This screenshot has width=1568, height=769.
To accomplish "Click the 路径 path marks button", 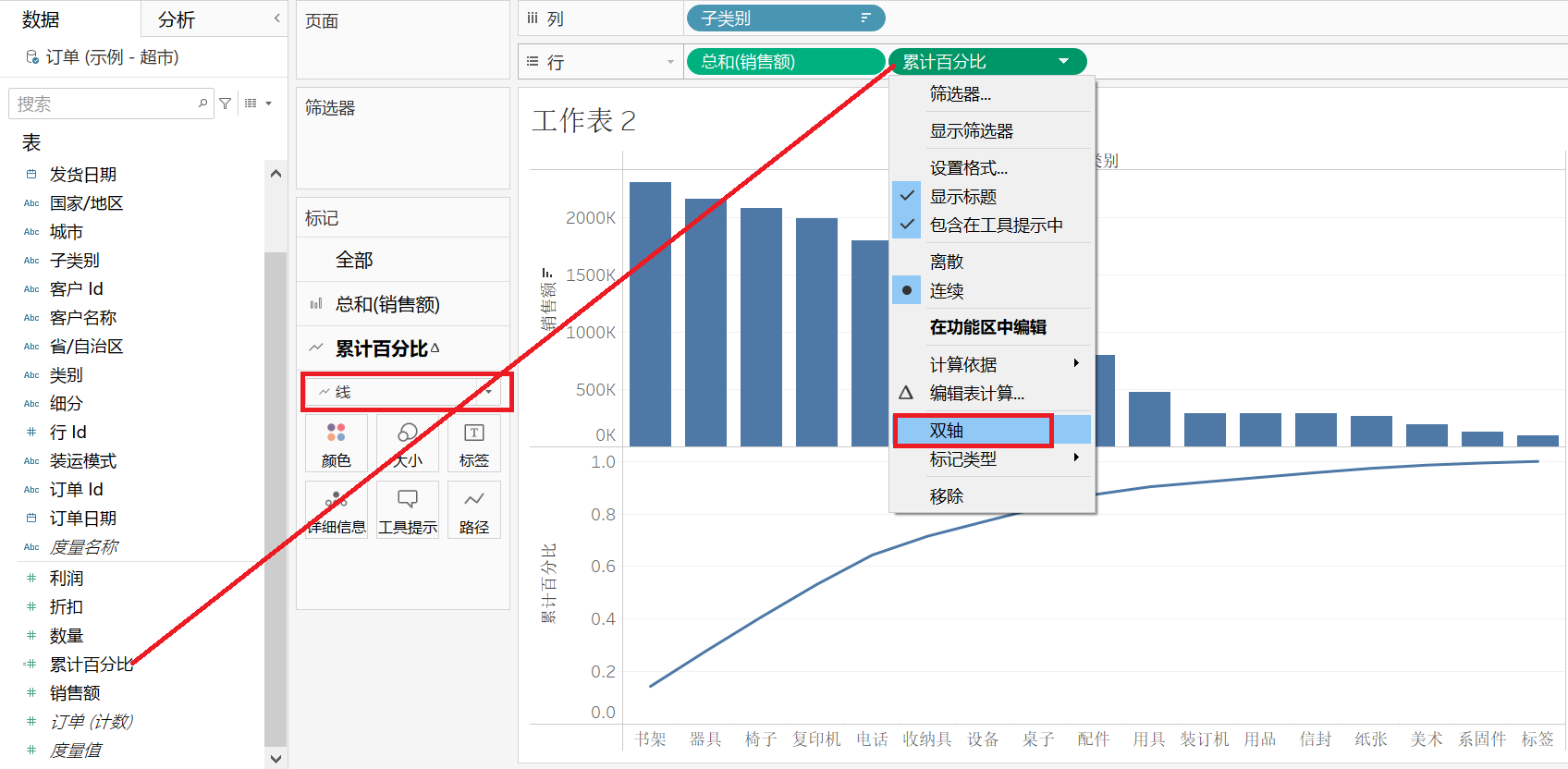I will [474, 510].
